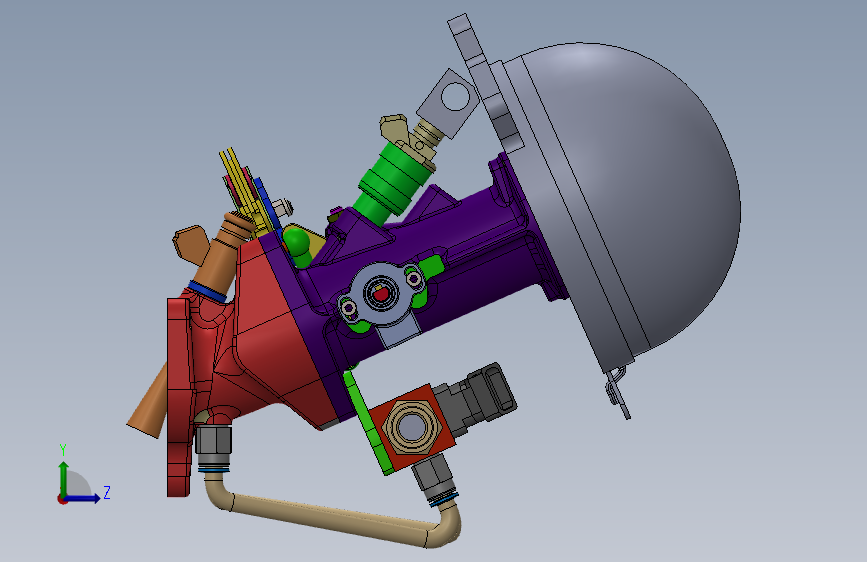Click the red origin ball of the triad
Image resolution: width=867 pixels, height=562 pixels.
(62, 499)
